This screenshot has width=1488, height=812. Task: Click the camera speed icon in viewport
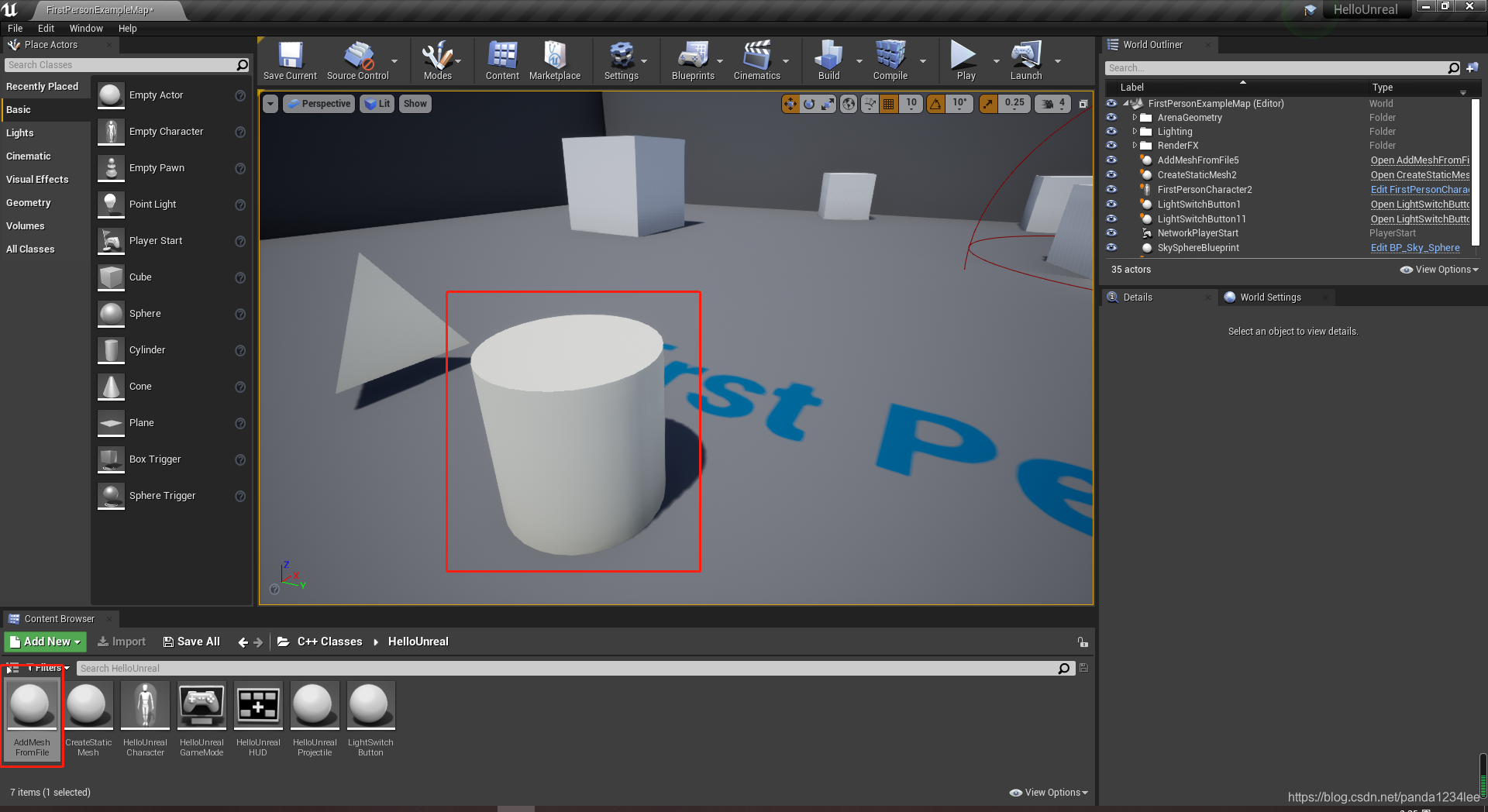(x=1047, y=104)
